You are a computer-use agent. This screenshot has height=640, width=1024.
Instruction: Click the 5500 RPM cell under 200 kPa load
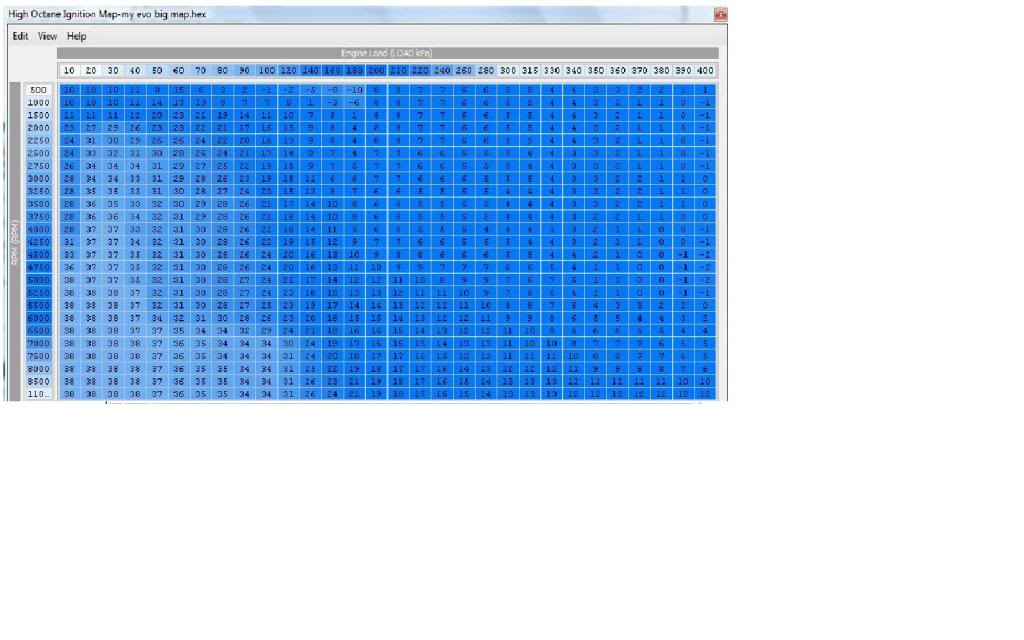(x=376, y=305)
